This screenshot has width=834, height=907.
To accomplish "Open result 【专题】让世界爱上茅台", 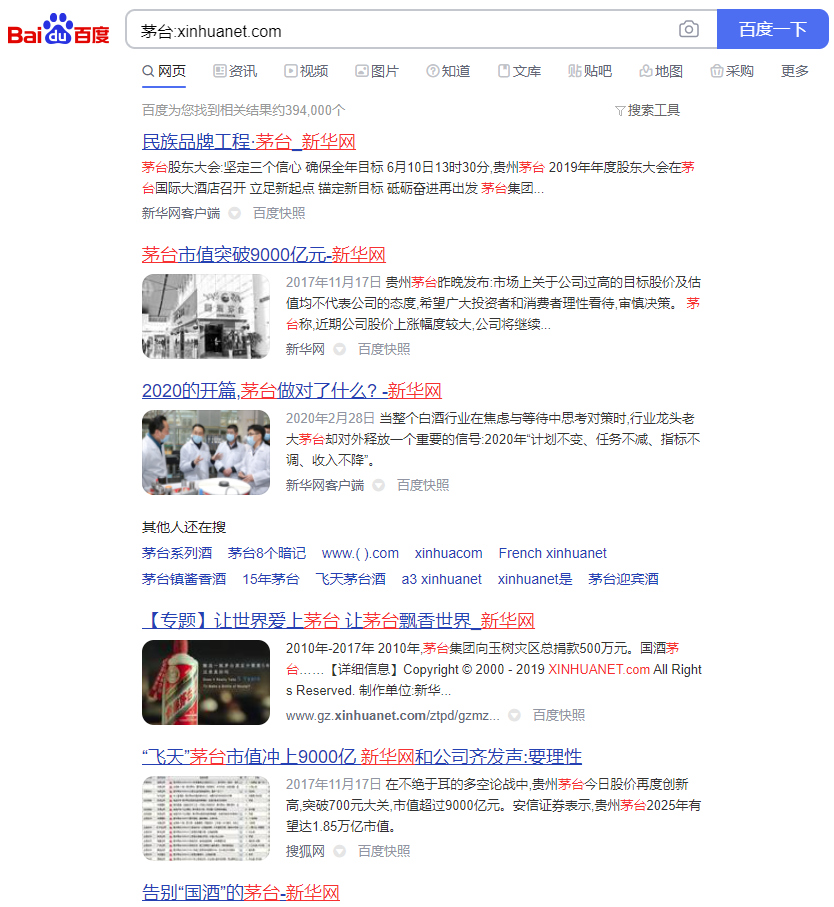I will pos(338,621).
